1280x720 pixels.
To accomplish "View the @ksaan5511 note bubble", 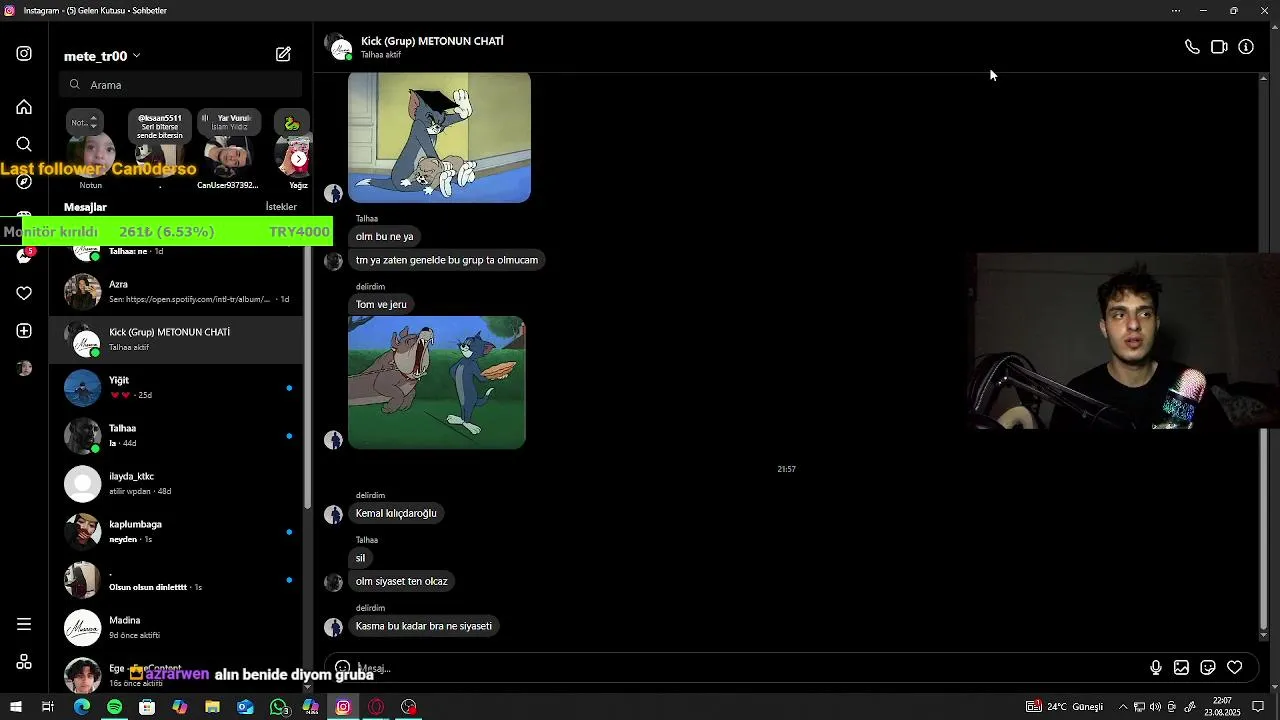I will tap(159, 124).
